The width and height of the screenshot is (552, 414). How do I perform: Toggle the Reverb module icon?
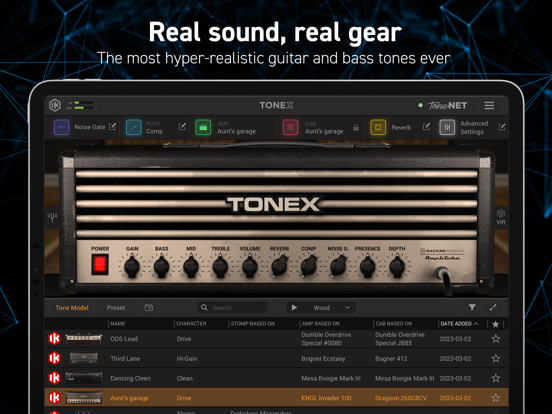coord(378,127)
